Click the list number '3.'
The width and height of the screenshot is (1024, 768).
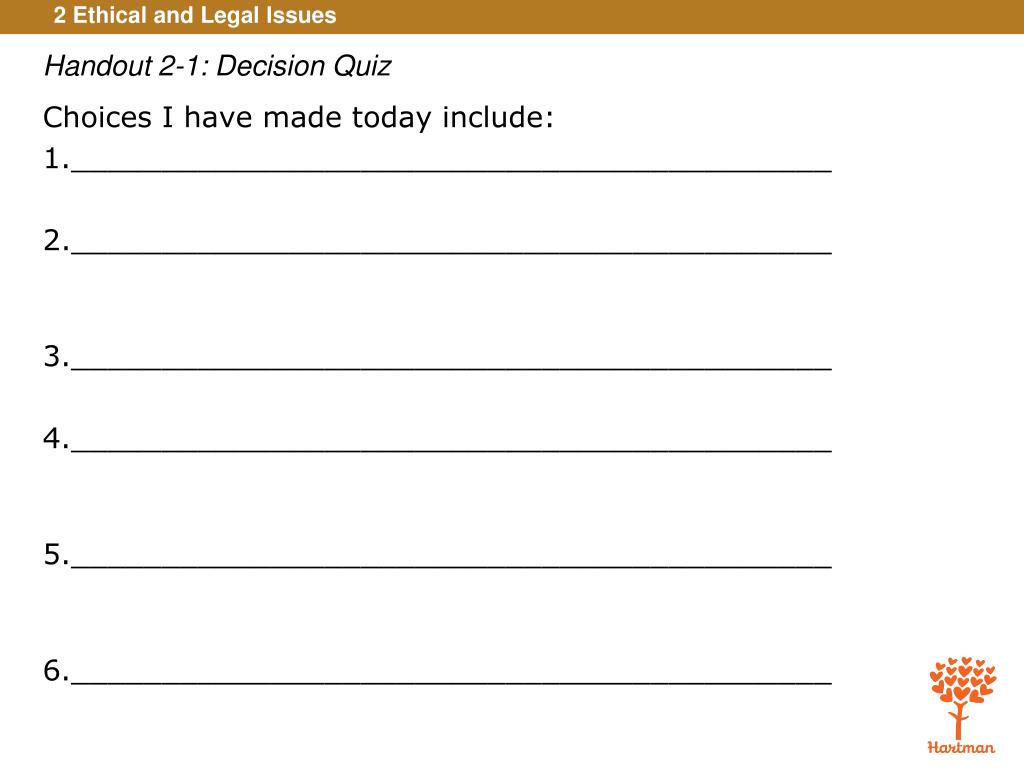point(56,357)
